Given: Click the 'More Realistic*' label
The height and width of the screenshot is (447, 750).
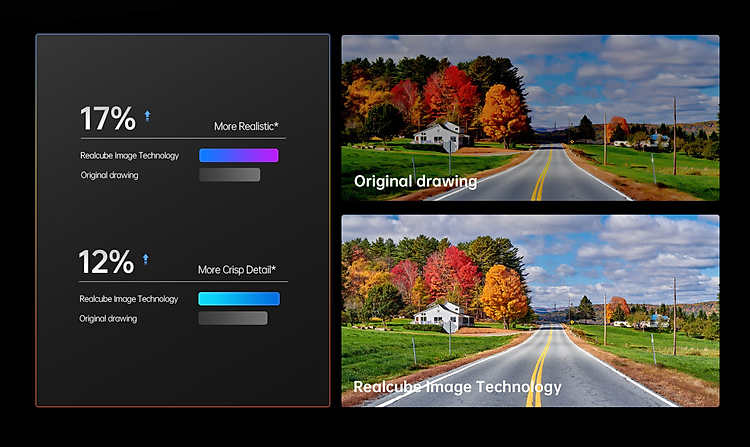Looking at the screenshot, I should pyautogui.click(x=246, y=126).
